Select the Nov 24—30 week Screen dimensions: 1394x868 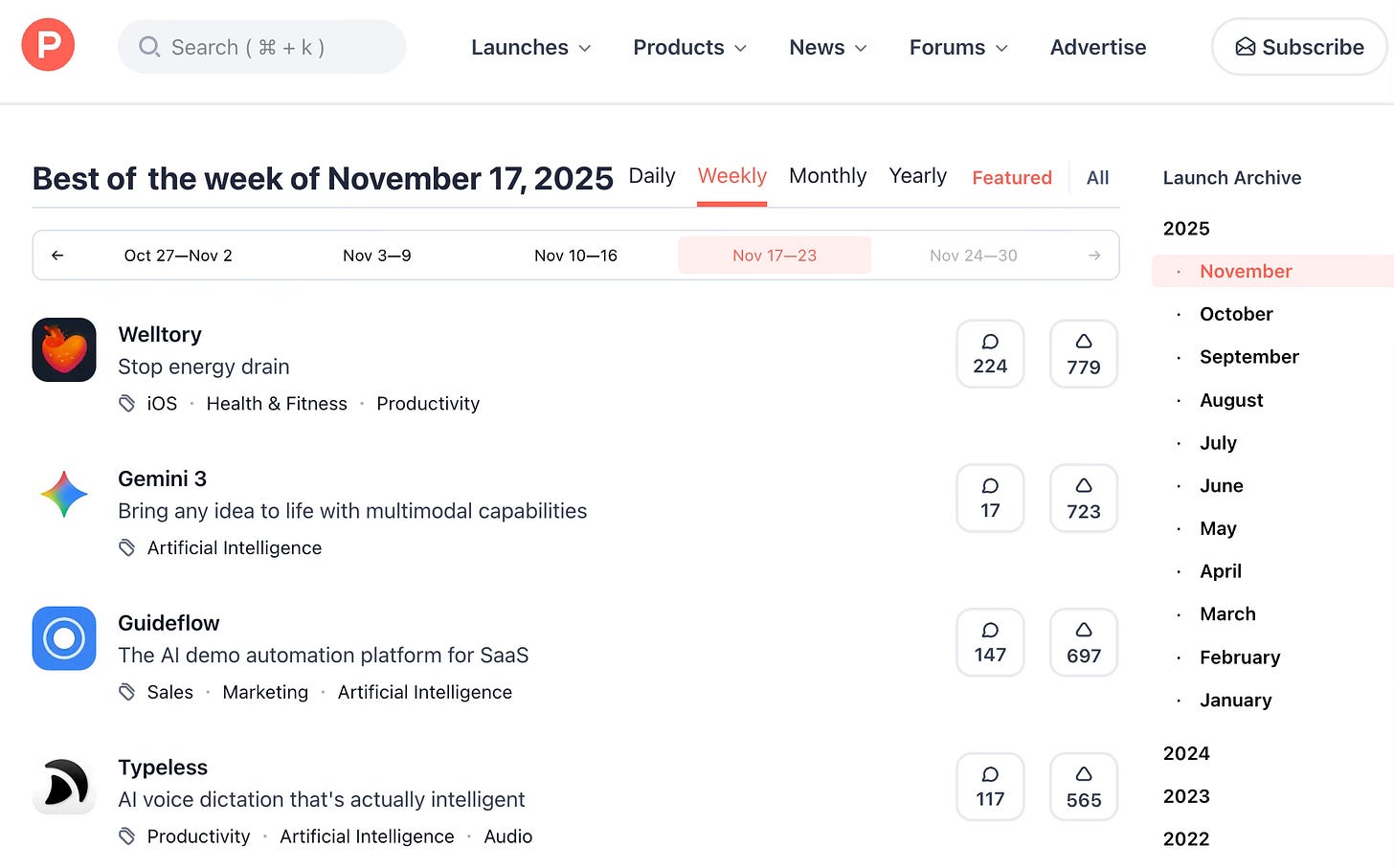pyautogui.click(x=974, y=256)
